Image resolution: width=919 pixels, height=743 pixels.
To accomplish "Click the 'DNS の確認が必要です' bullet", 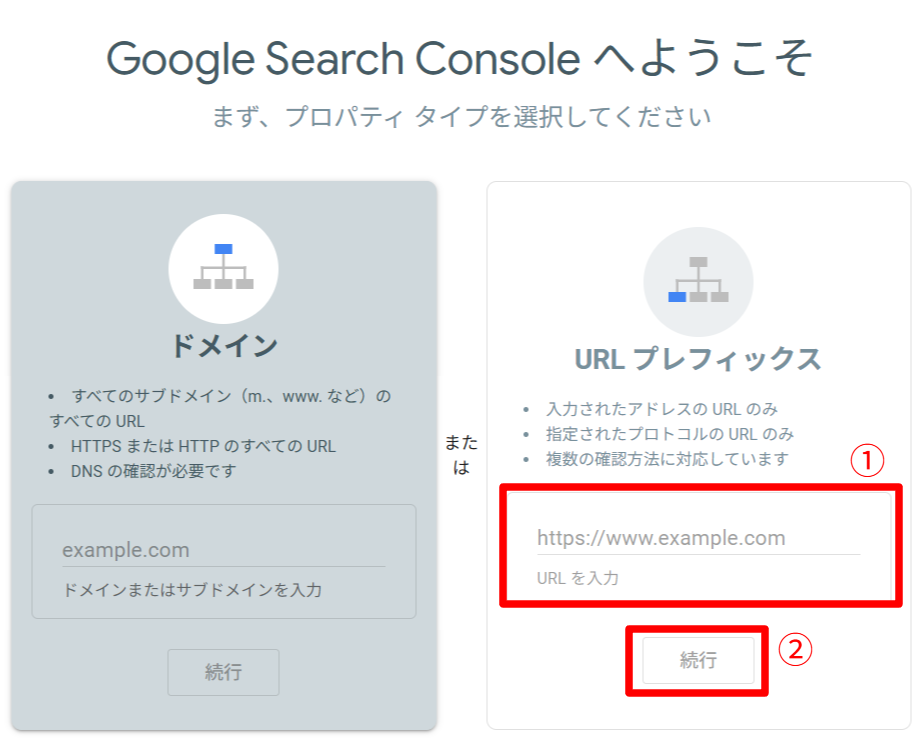I will (x=153, y=471).
